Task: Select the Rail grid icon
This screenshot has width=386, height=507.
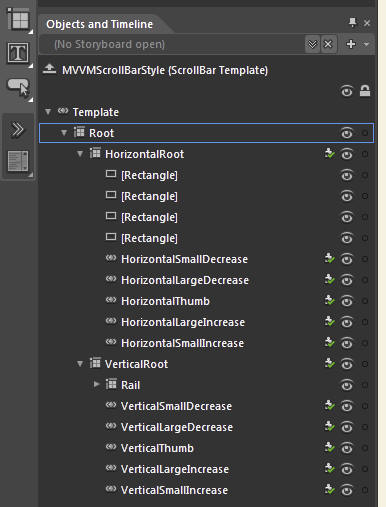Action: click(111, 384)
